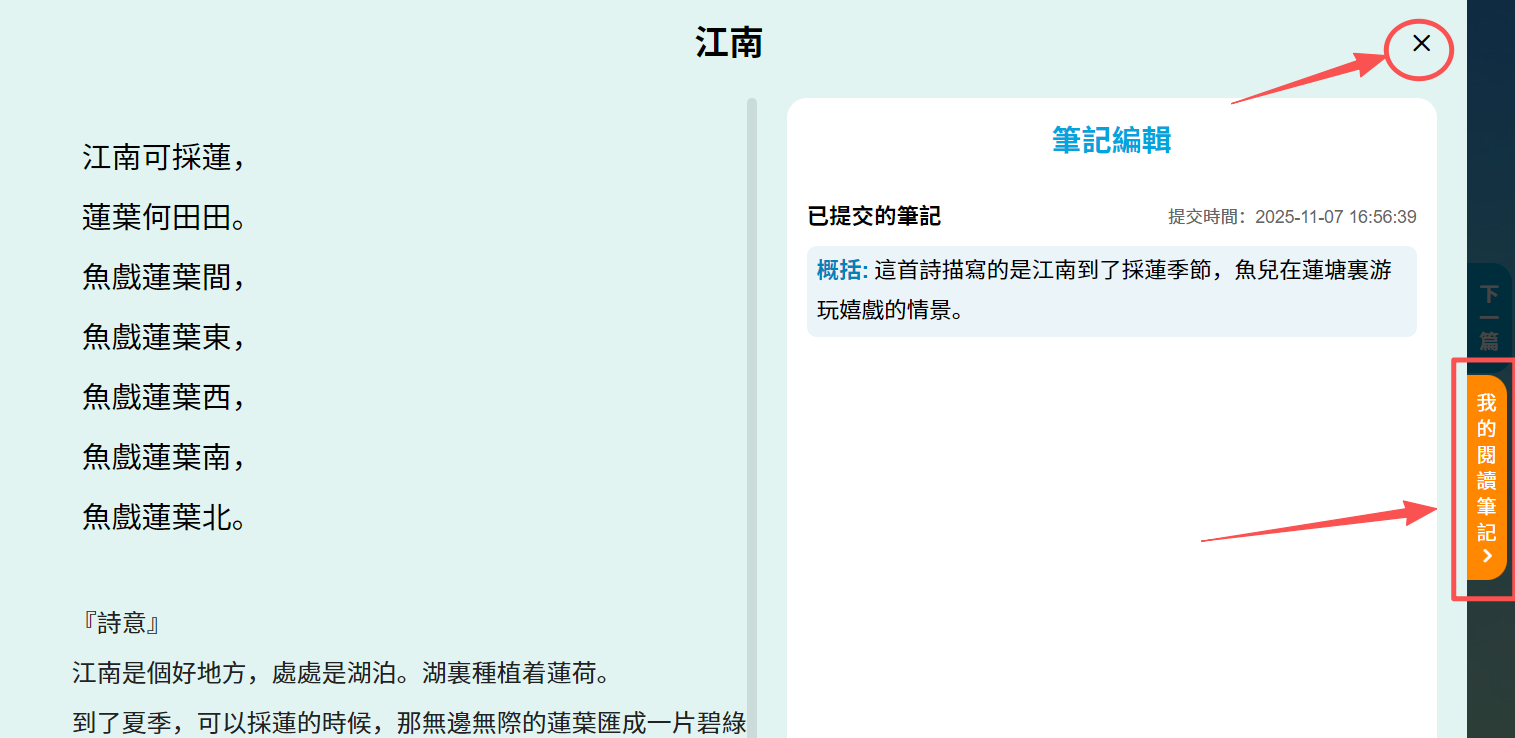Click the 江南 poem title
1515x738 pixels.
point(729,43)
